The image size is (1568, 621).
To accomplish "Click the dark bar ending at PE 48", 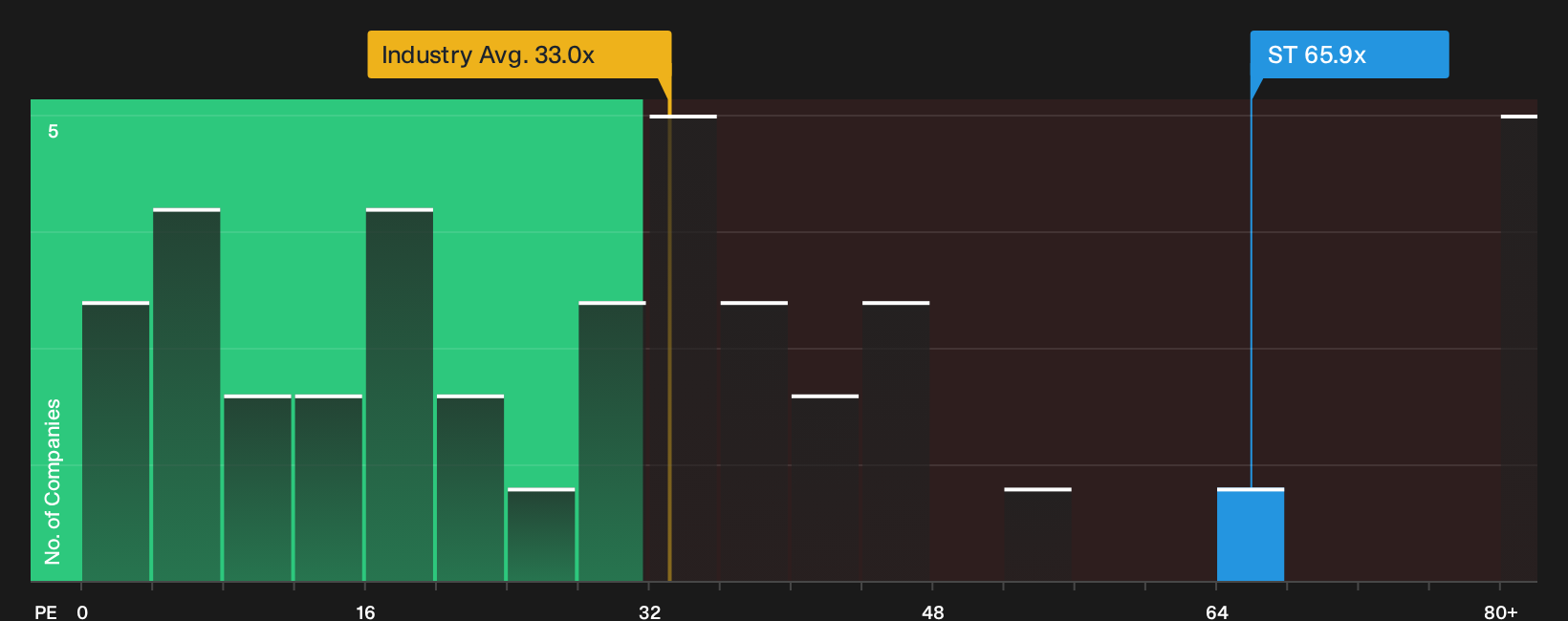I will [x=896, y=441].
